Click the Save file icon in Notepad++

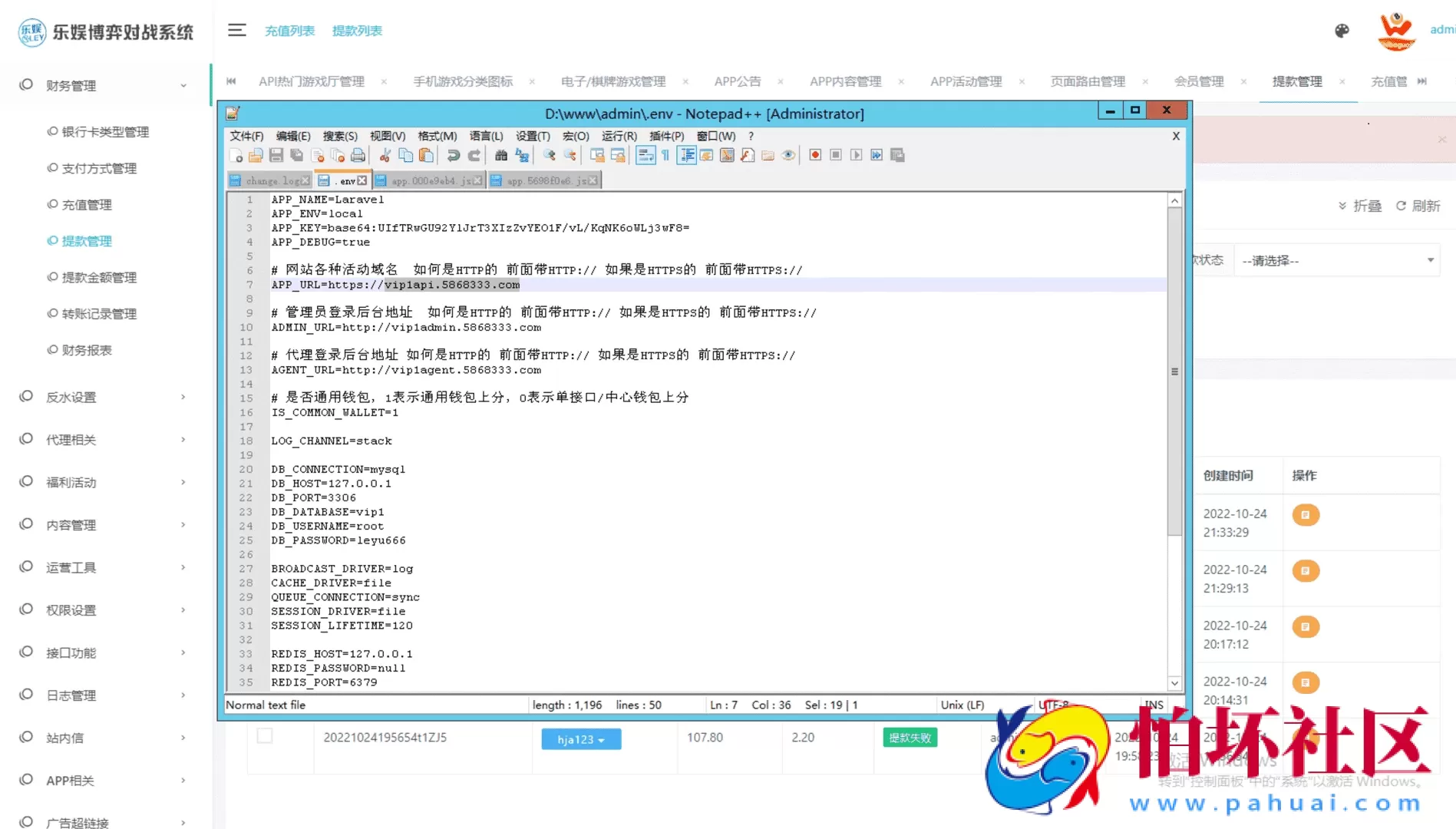pyautogui.click(x=276, y=156)
